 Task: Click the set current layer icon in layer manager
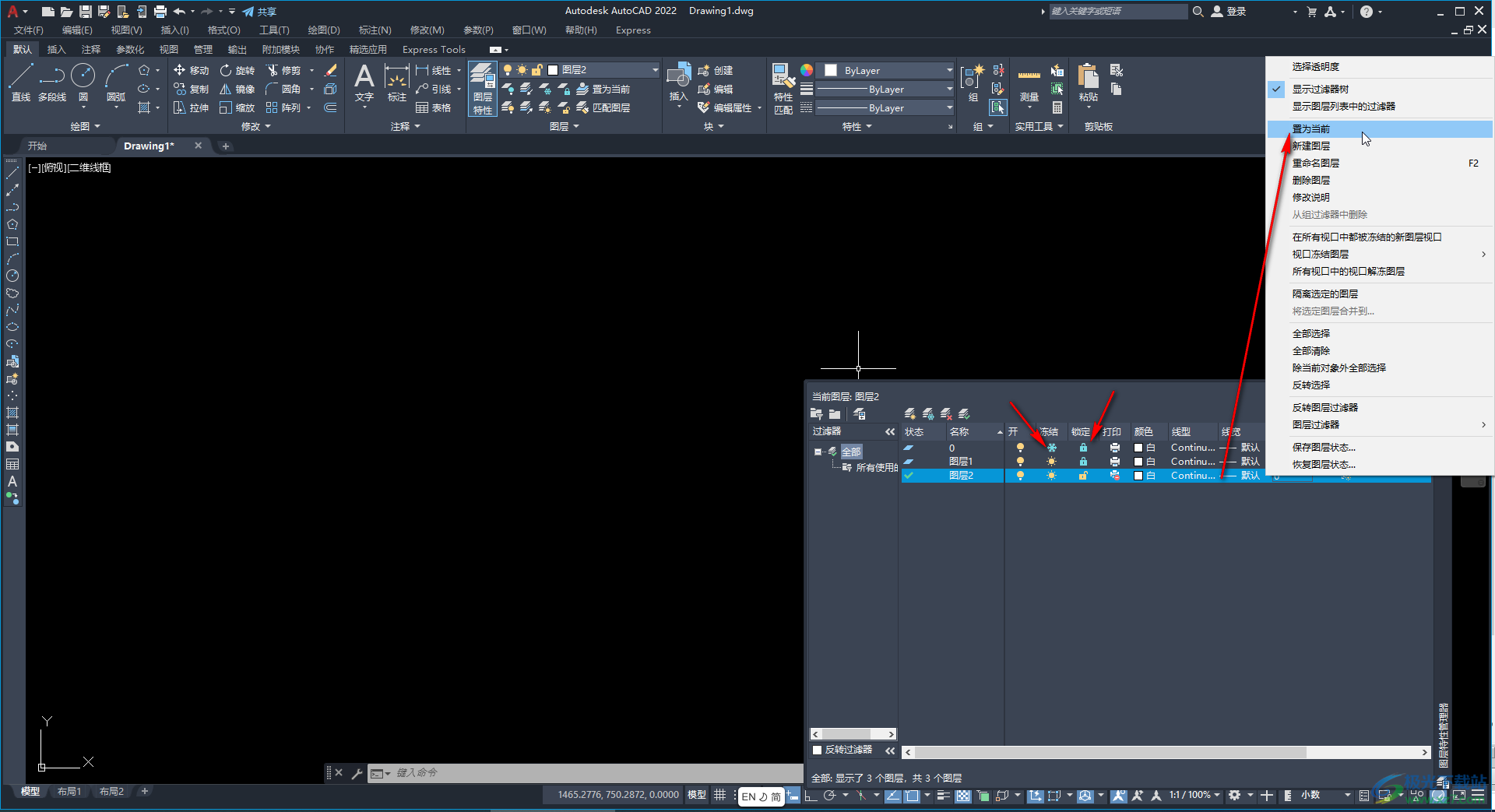[x=964, y=413]
